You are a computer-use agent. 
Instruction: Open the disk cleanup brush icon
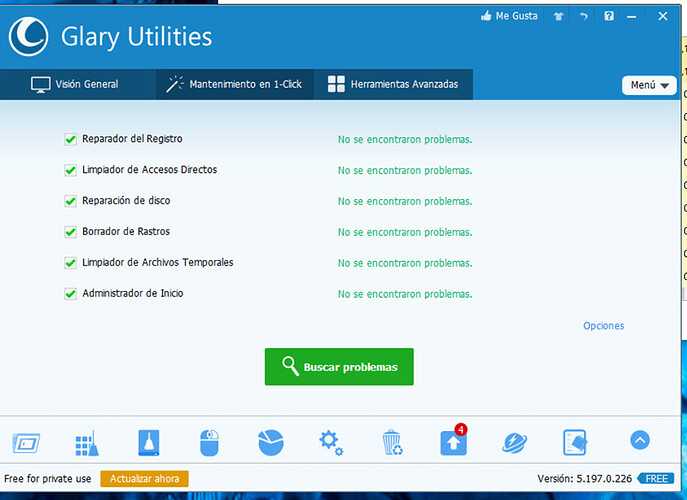pos(149,443)
